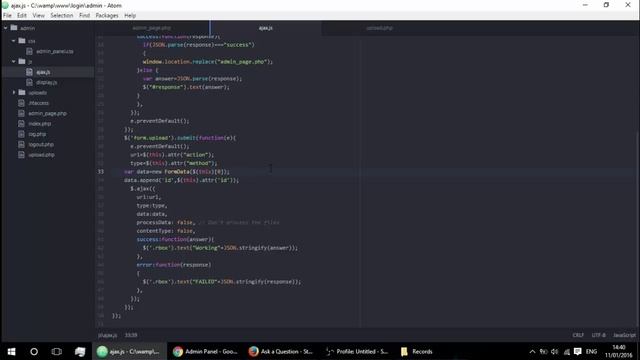Click the file path in status bar
The width and height of the screenshot is (640, 360).
(x=107, y=335)
